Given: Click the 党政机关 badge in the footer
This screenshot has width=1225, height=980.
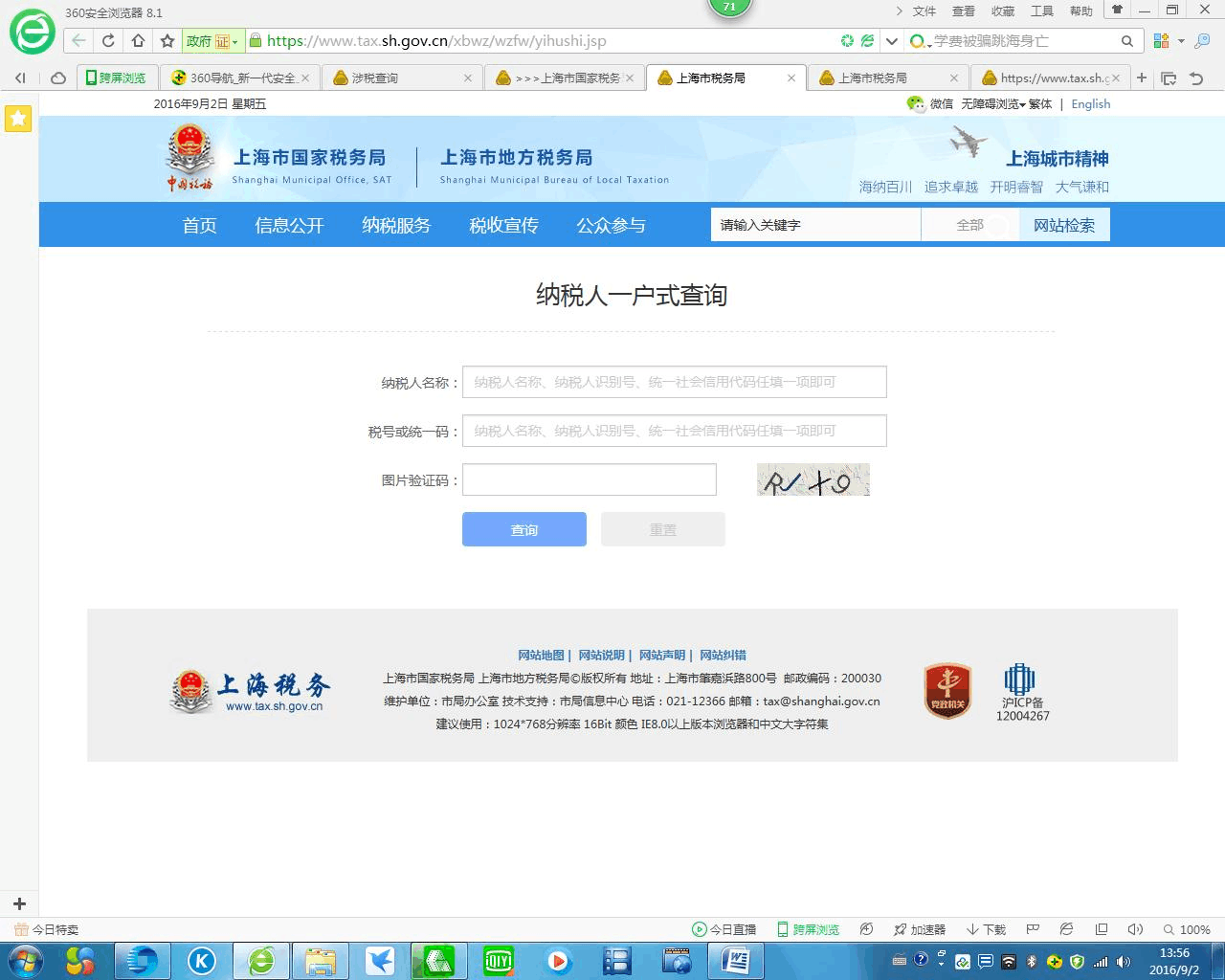Looking at the screenshot, I should 947,691.
